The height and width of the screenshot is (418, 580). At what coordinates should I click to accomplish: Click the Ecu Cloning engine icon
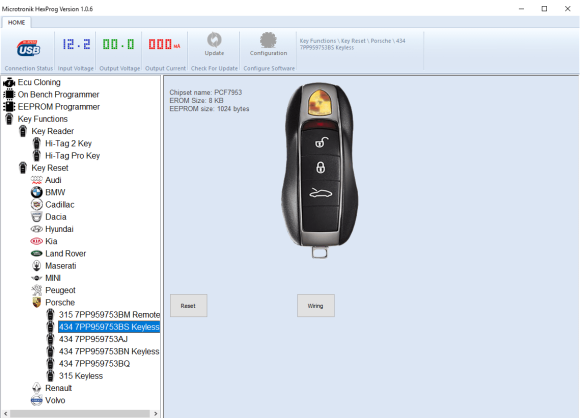pos(9,82)
